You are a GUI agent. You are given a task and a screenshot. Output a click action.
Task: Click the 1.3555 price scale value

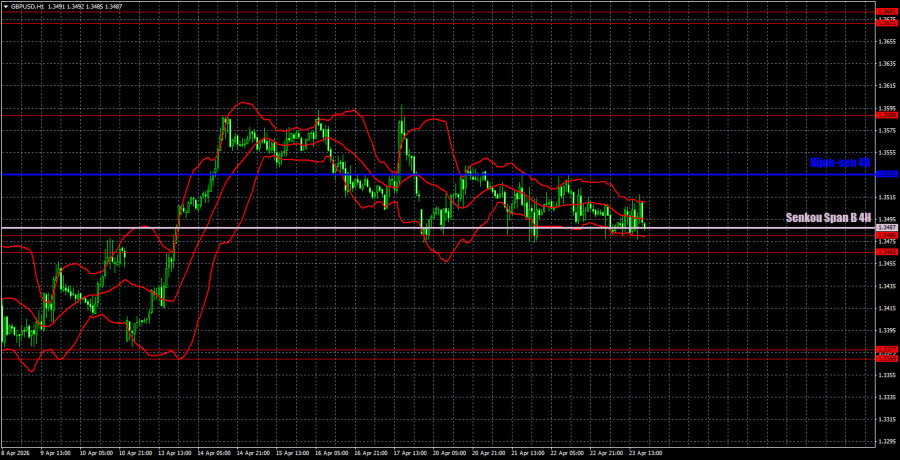pyautogui.click(x=887, y=153)
